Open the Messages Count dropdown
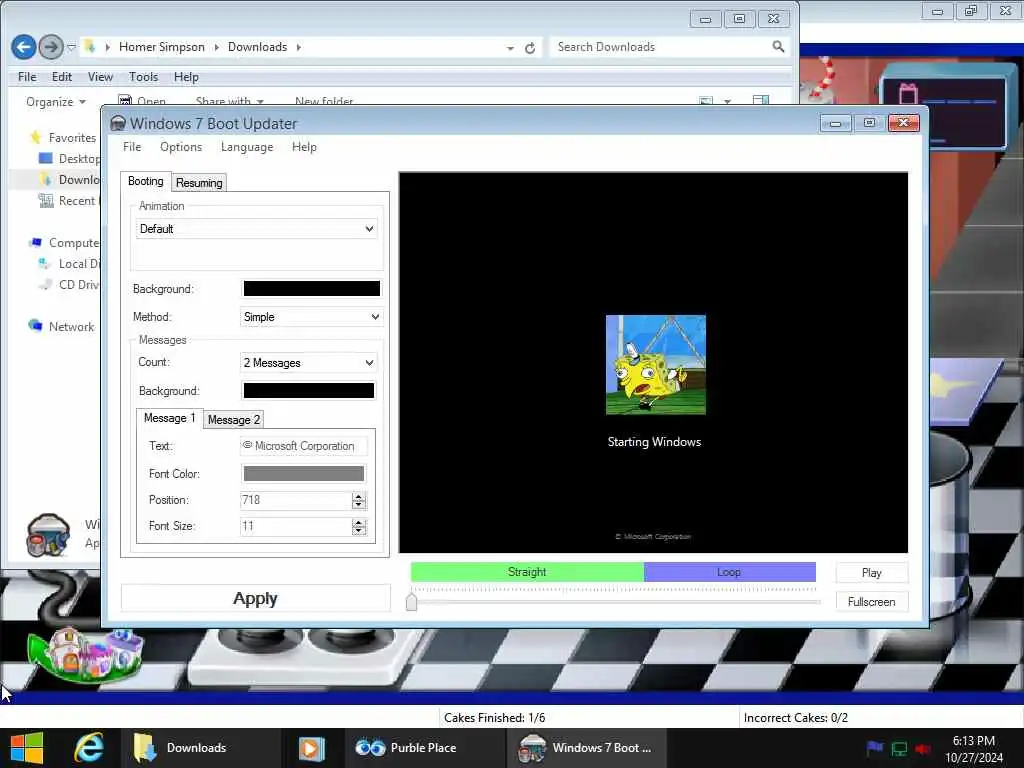 pyautogui.click(x=308, y=362)
